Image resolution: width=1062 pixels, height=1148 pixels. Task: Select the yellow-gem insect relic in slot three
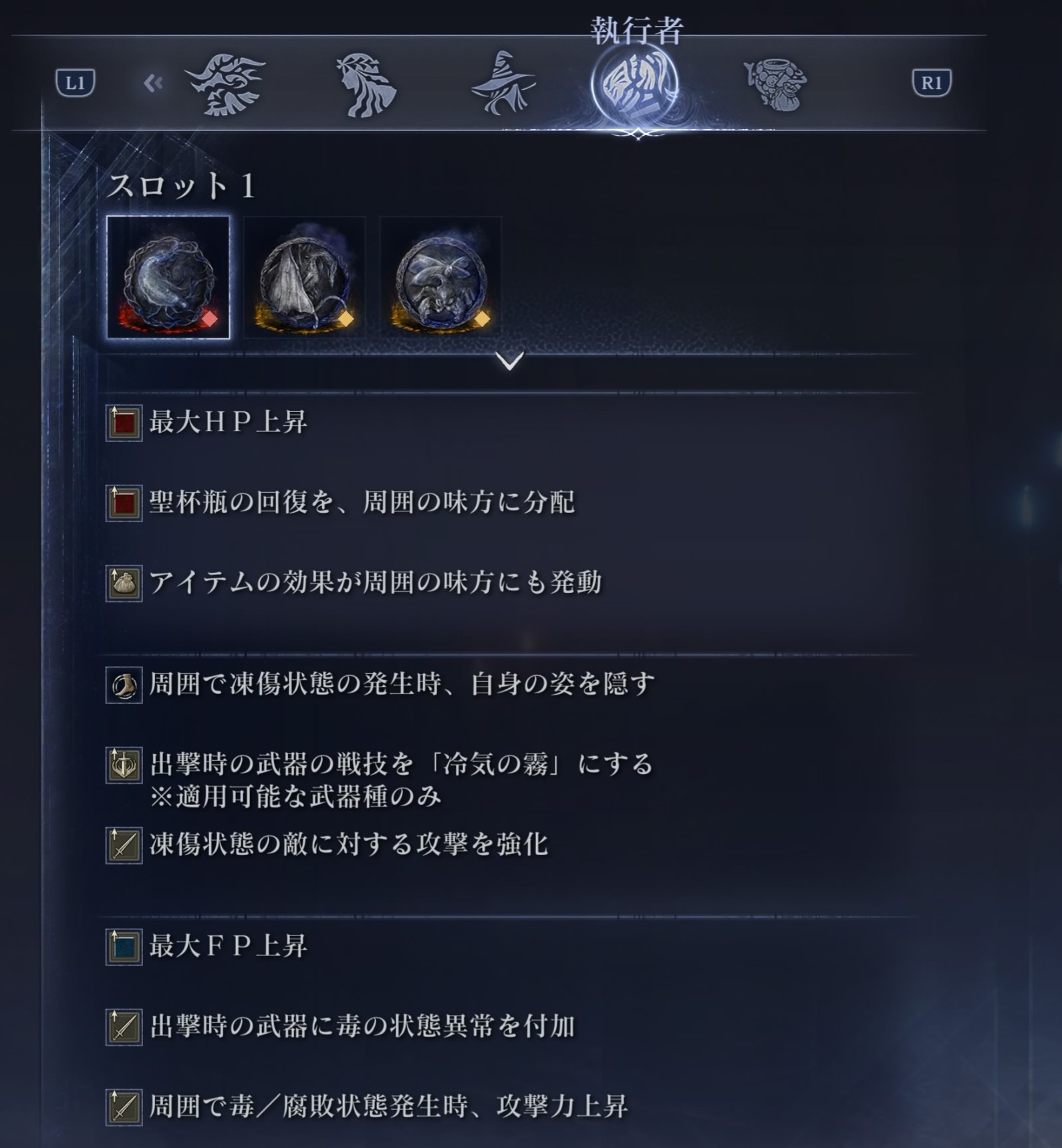pyautogui.click(x=441, y=277)
